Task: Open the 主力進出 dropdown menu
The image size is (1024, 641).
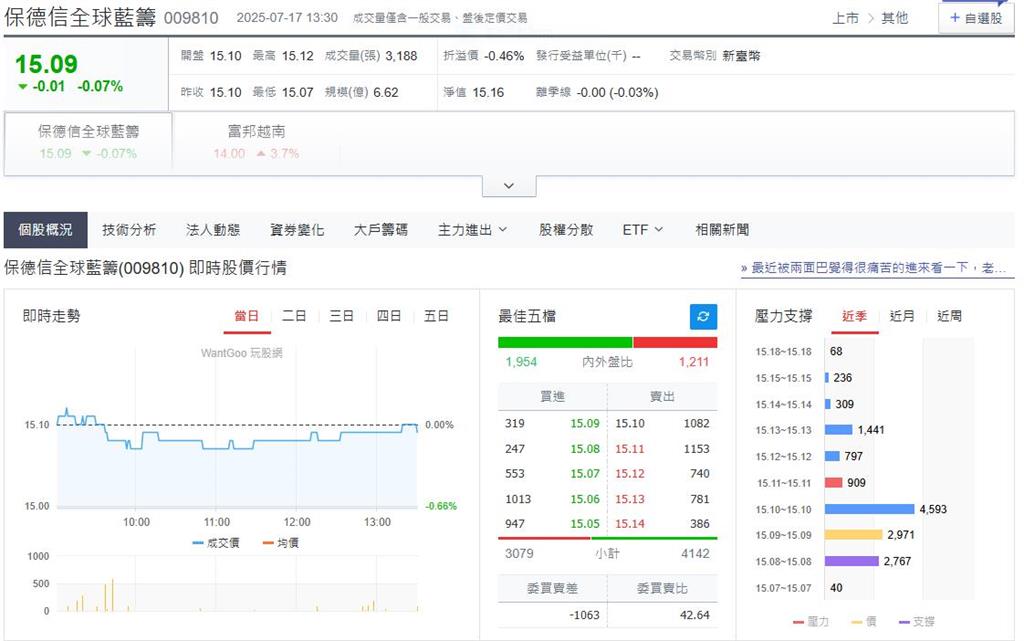Action: coord(472,230)
